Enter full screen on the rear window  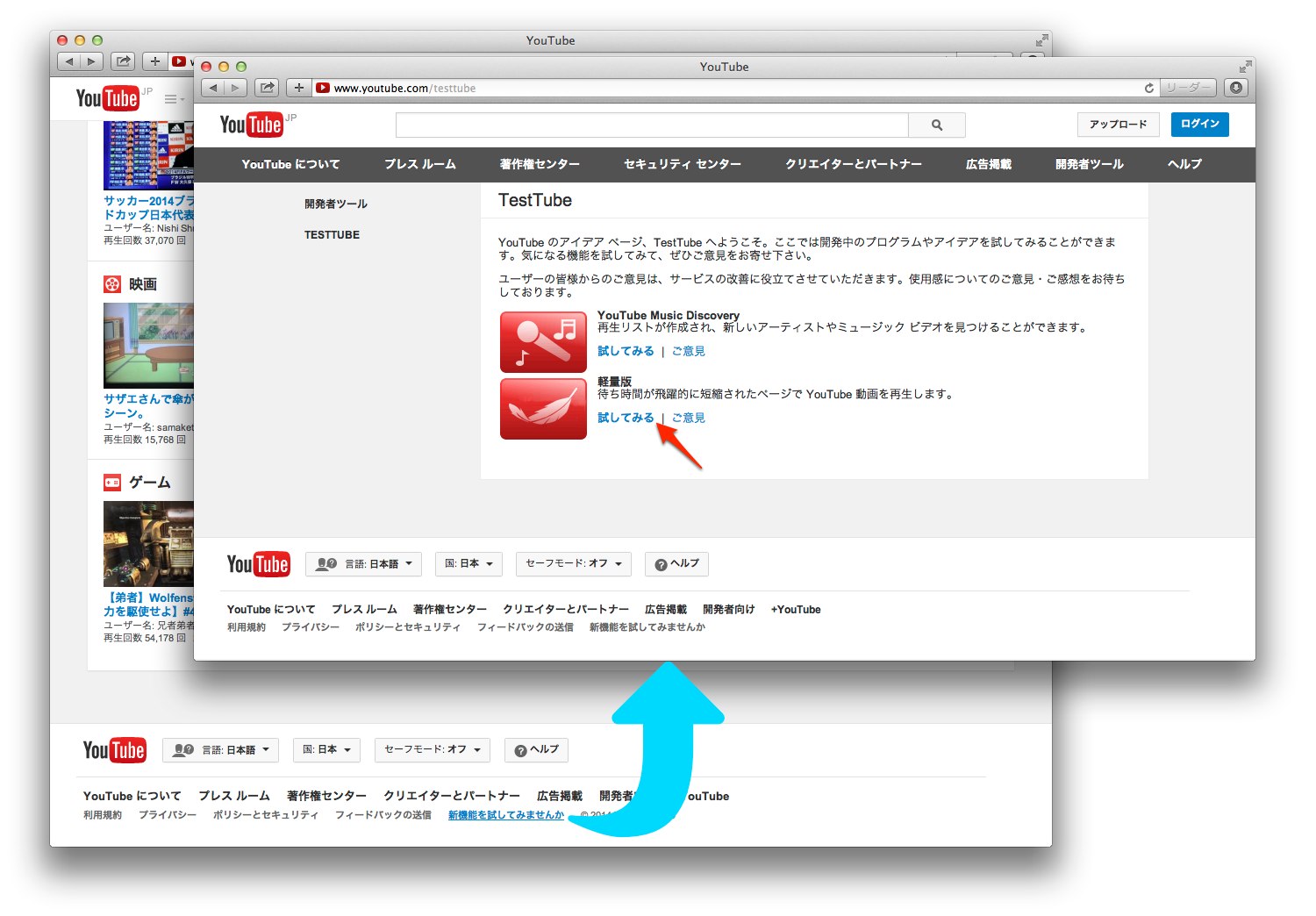click(1041, 40)
